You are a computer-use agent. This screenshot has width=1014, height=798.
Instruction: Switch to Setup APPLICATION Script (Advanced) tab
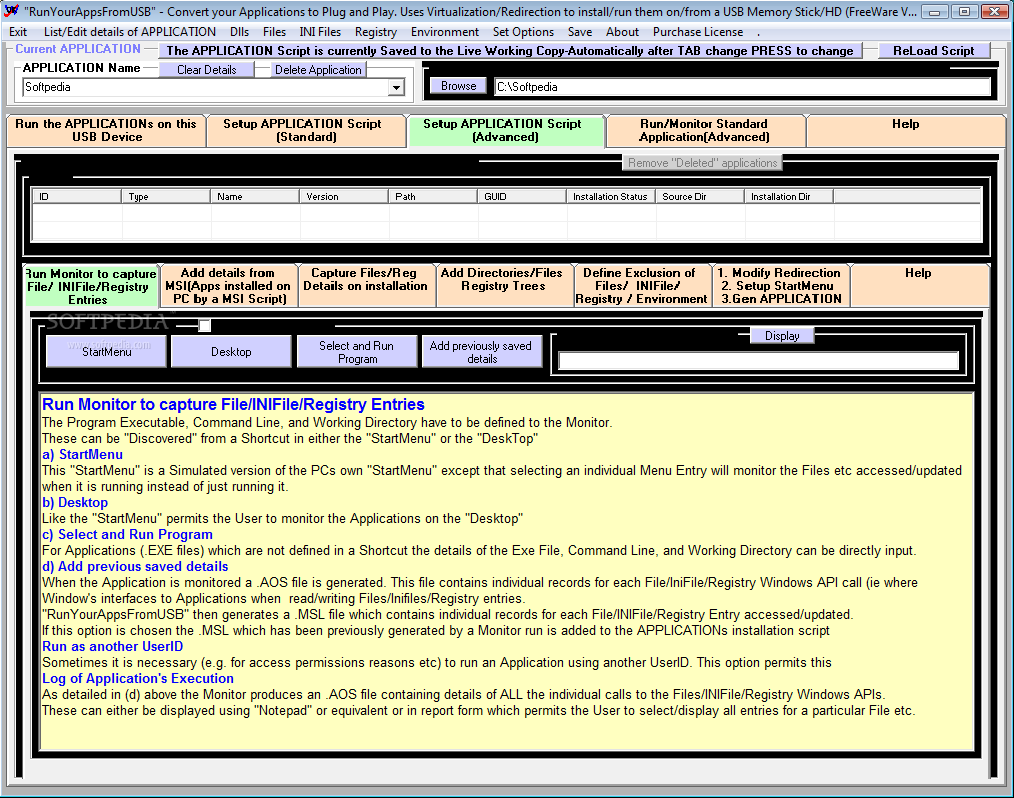pos(506,131)
